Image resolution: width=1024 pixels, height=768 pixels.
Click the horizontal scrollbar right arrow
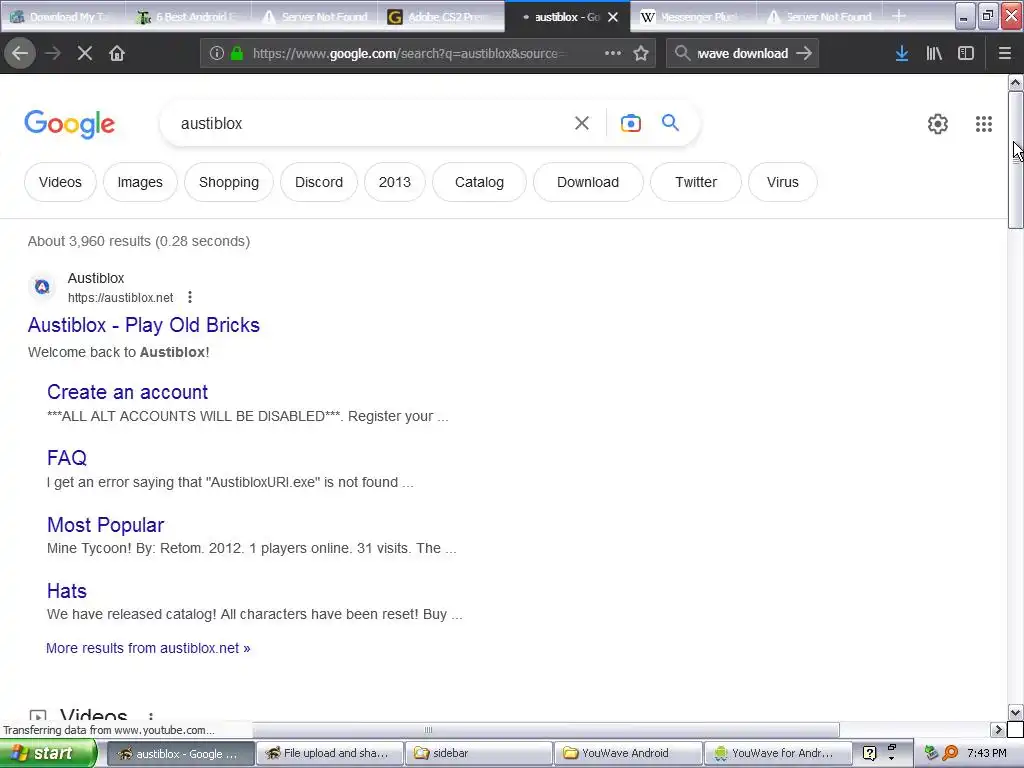point(998,729)
